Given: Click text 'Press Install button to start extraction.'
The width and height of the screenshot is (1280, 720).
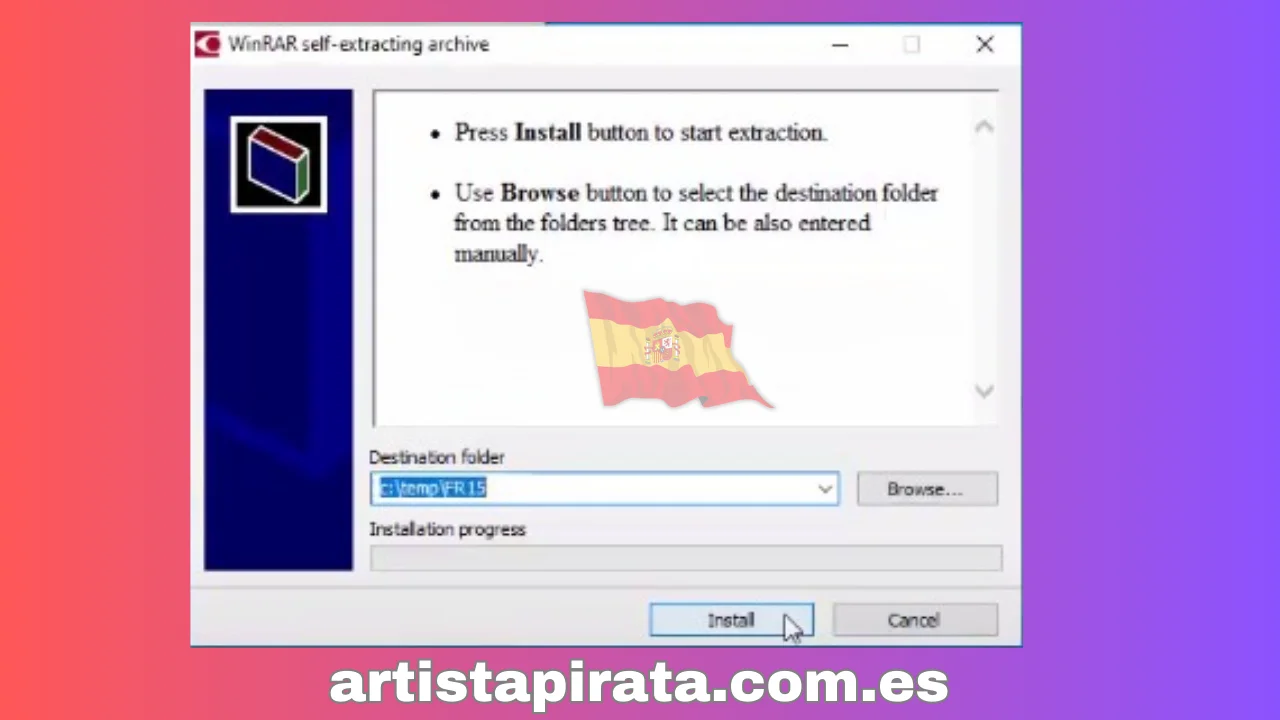Looking at the screenshot, I should pyautogui.click(x=640, y=132).
